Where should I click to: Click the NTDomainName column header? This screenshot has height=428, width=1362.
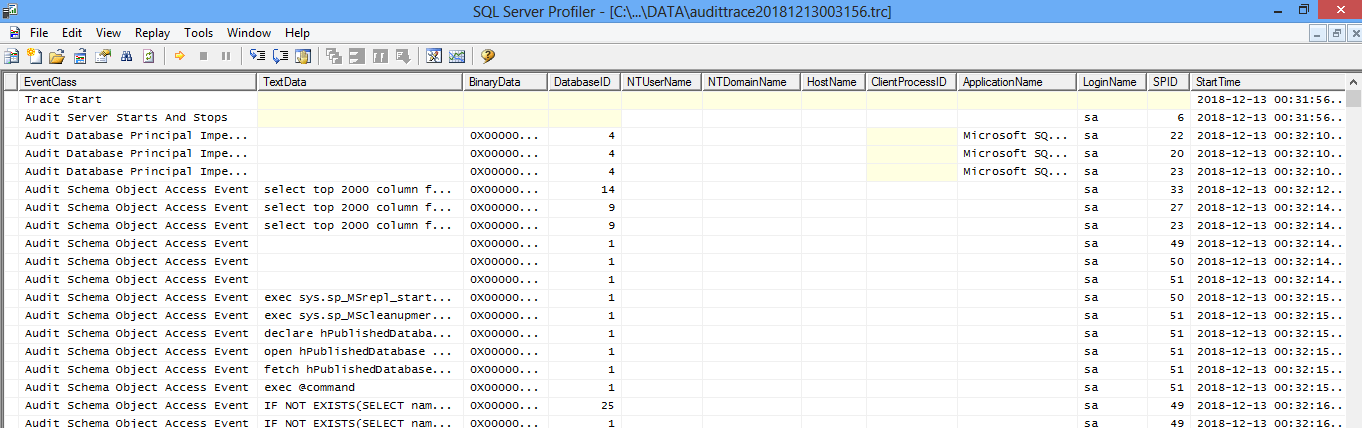pos(752,82)
